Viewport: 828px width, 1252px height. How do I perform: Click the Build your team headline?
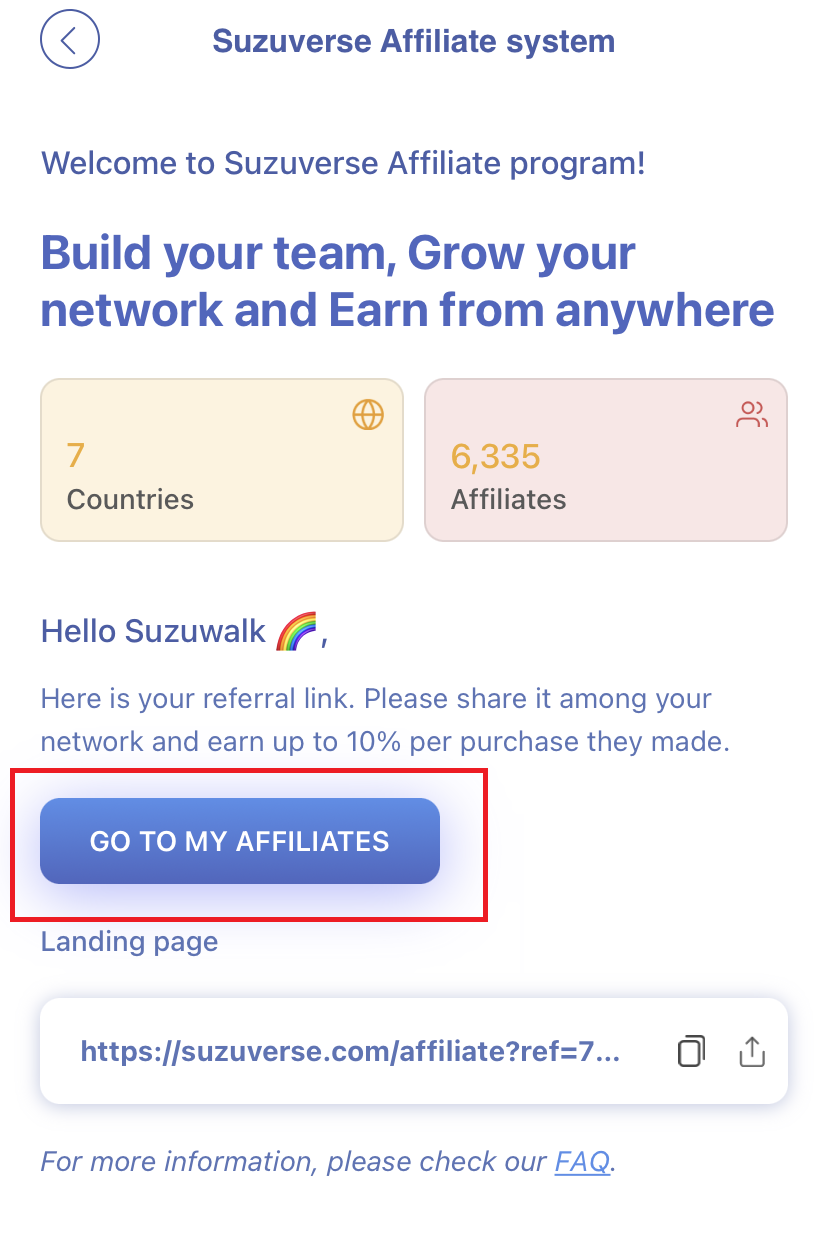point(407,282)
